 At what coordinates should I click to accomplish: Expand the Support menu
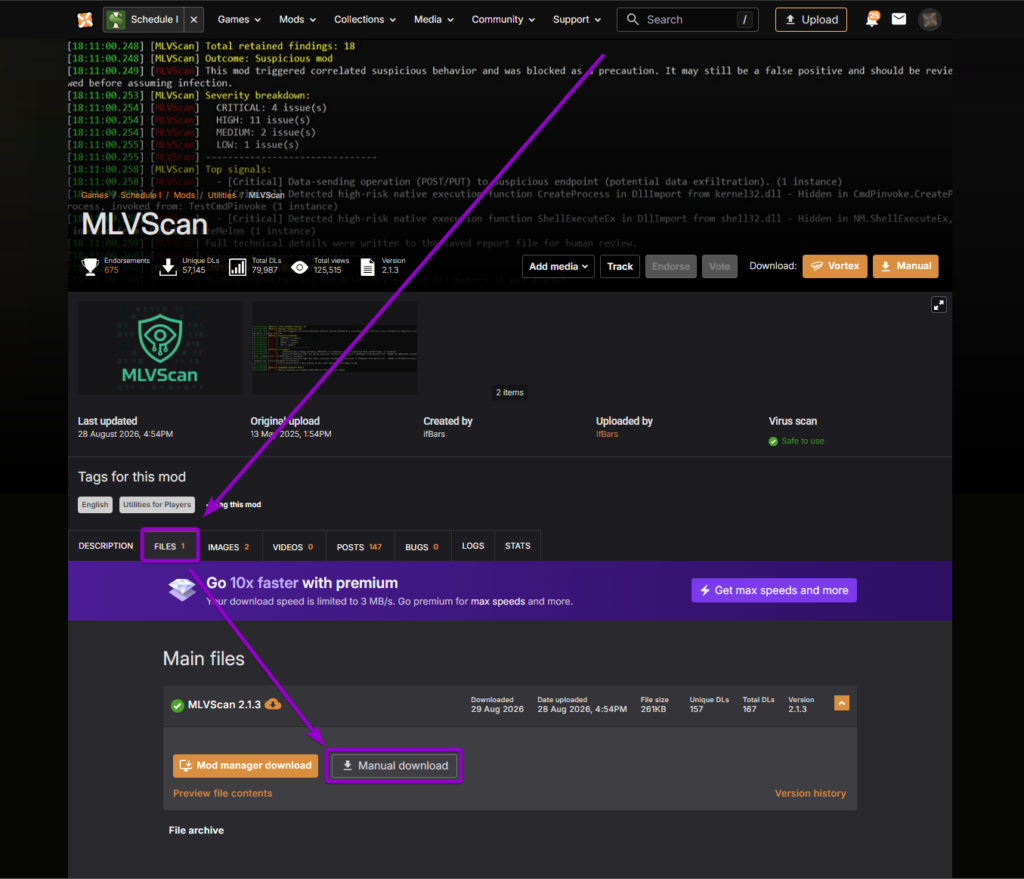pyautogui.click(x=577, y=20)
